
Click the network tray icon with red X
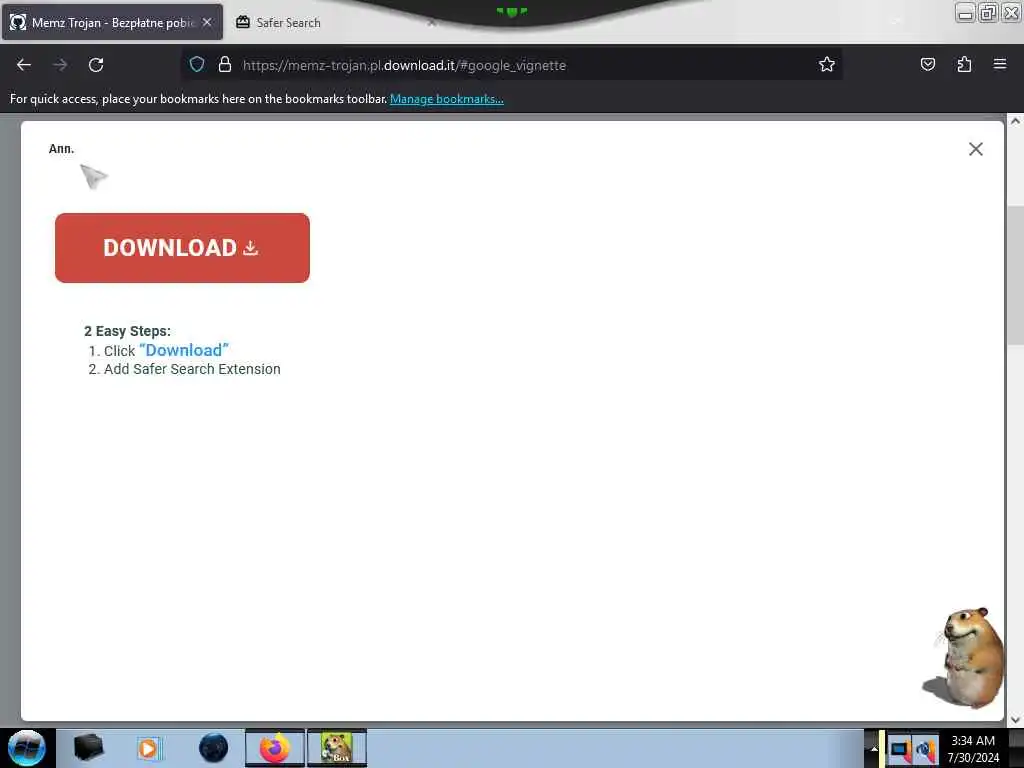[x=926, y=750]
